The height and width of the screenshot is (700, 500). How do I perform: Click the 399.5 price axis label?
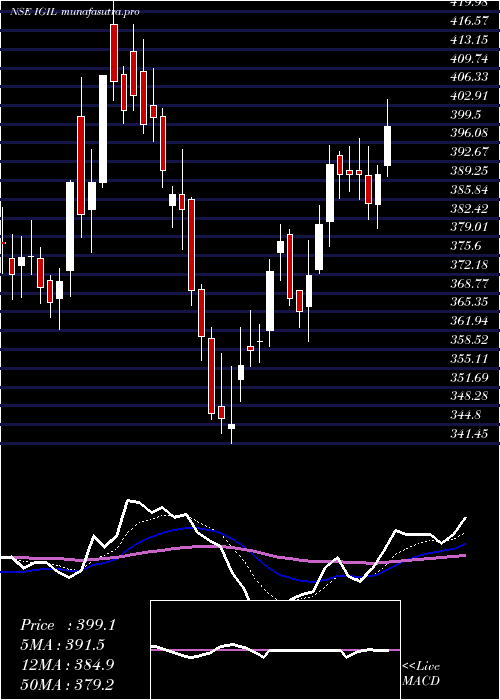click(x=467, y=115)
